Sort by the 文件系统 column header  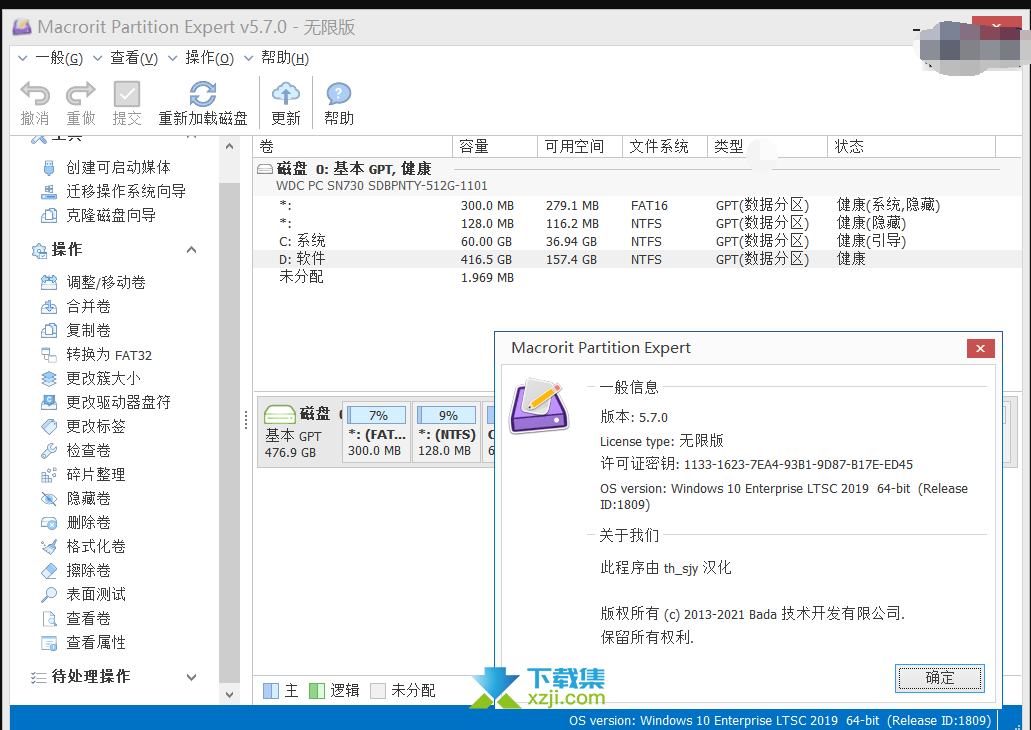click(665, 147)
